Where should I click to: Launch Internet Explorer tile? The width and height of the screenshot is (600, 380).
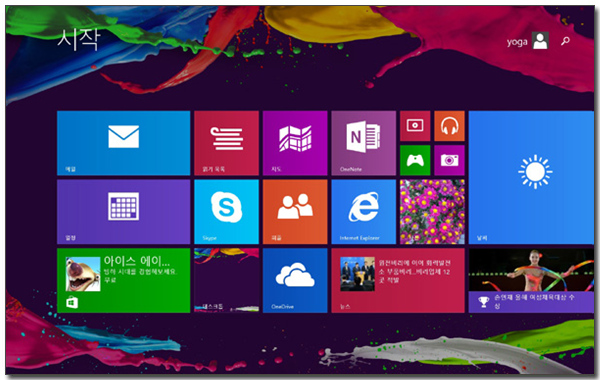(x=364, y=212)
